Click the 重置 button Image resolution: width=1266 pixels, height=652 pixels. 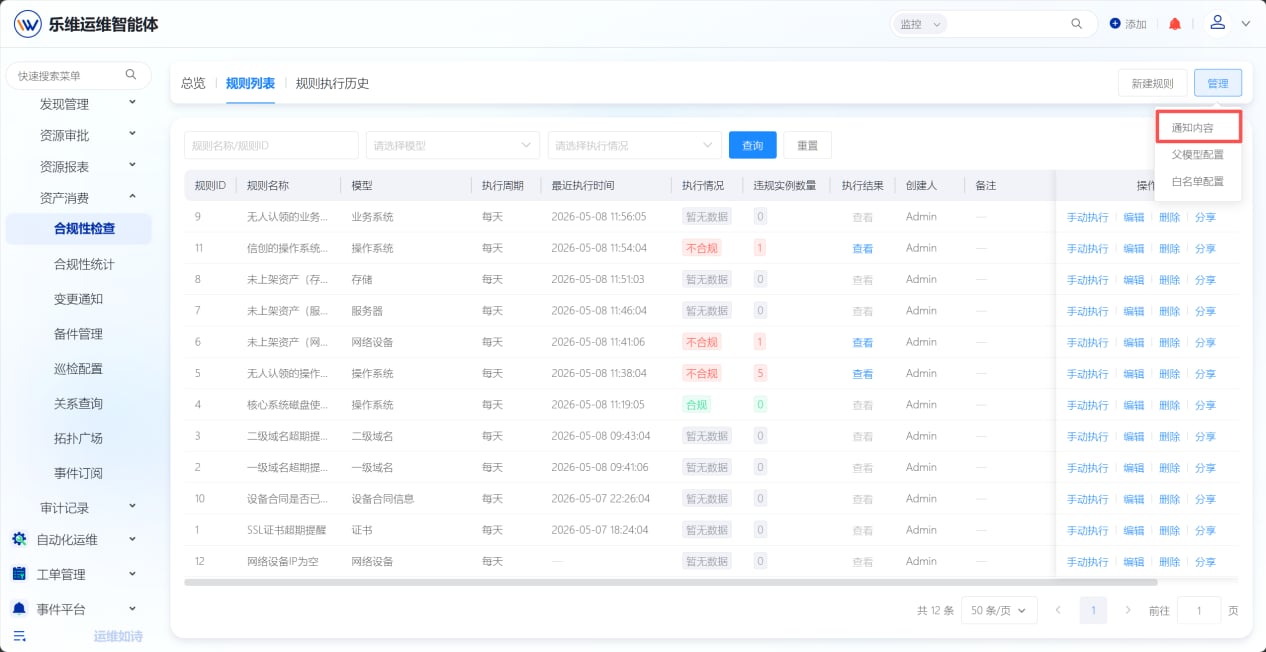coord(807,145)
